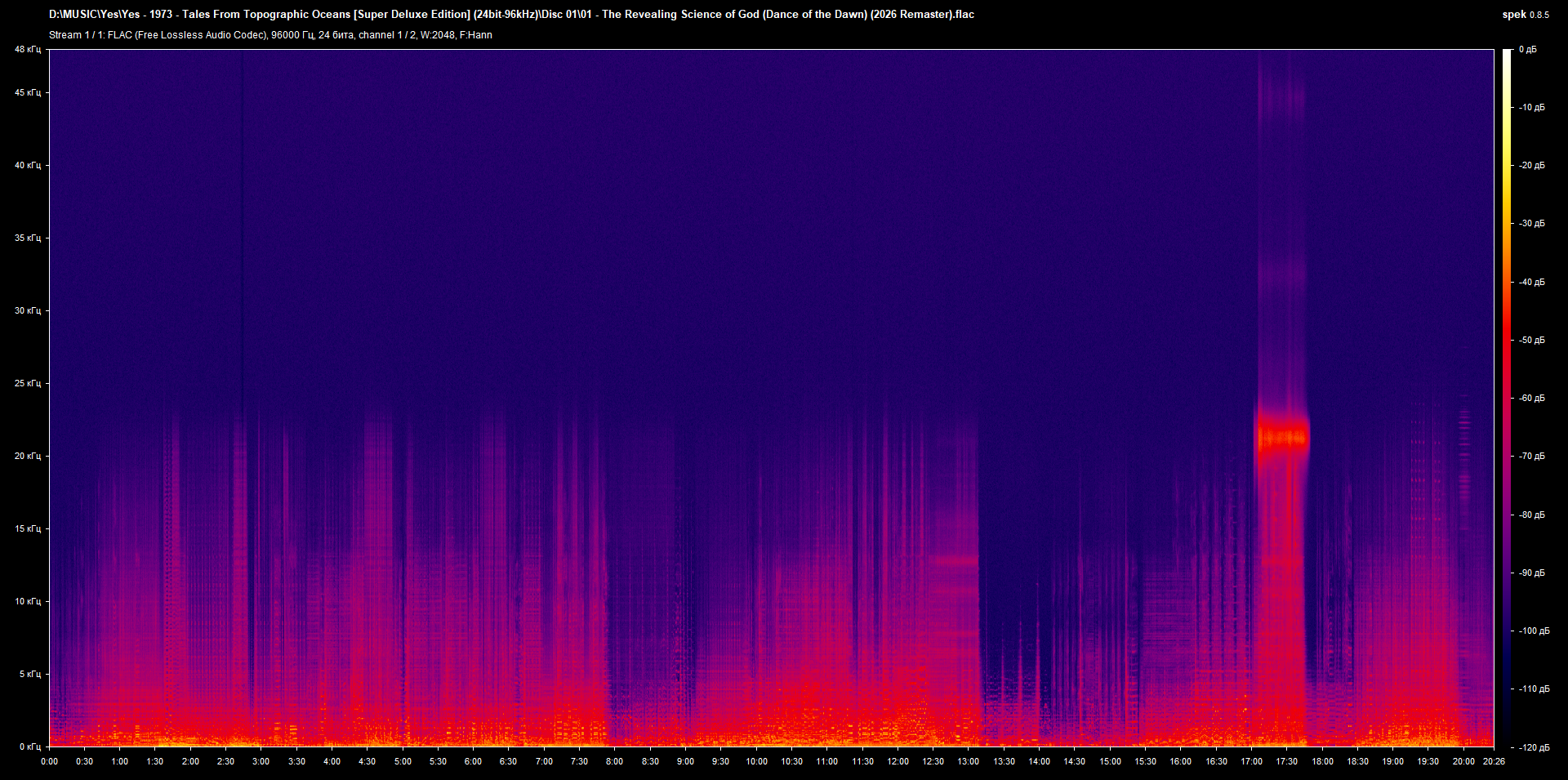Click the -80 дБ scale label

1532,515
